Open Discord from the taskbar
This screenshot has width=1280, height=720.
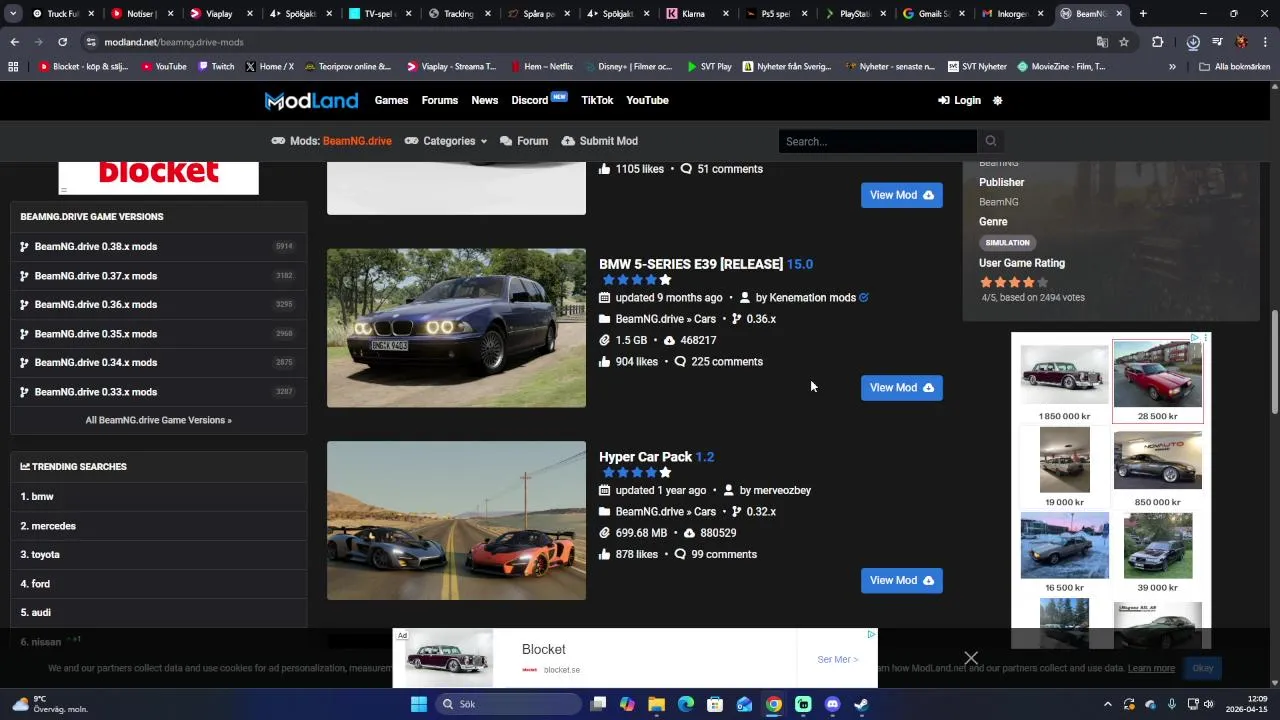click(832, 704)
